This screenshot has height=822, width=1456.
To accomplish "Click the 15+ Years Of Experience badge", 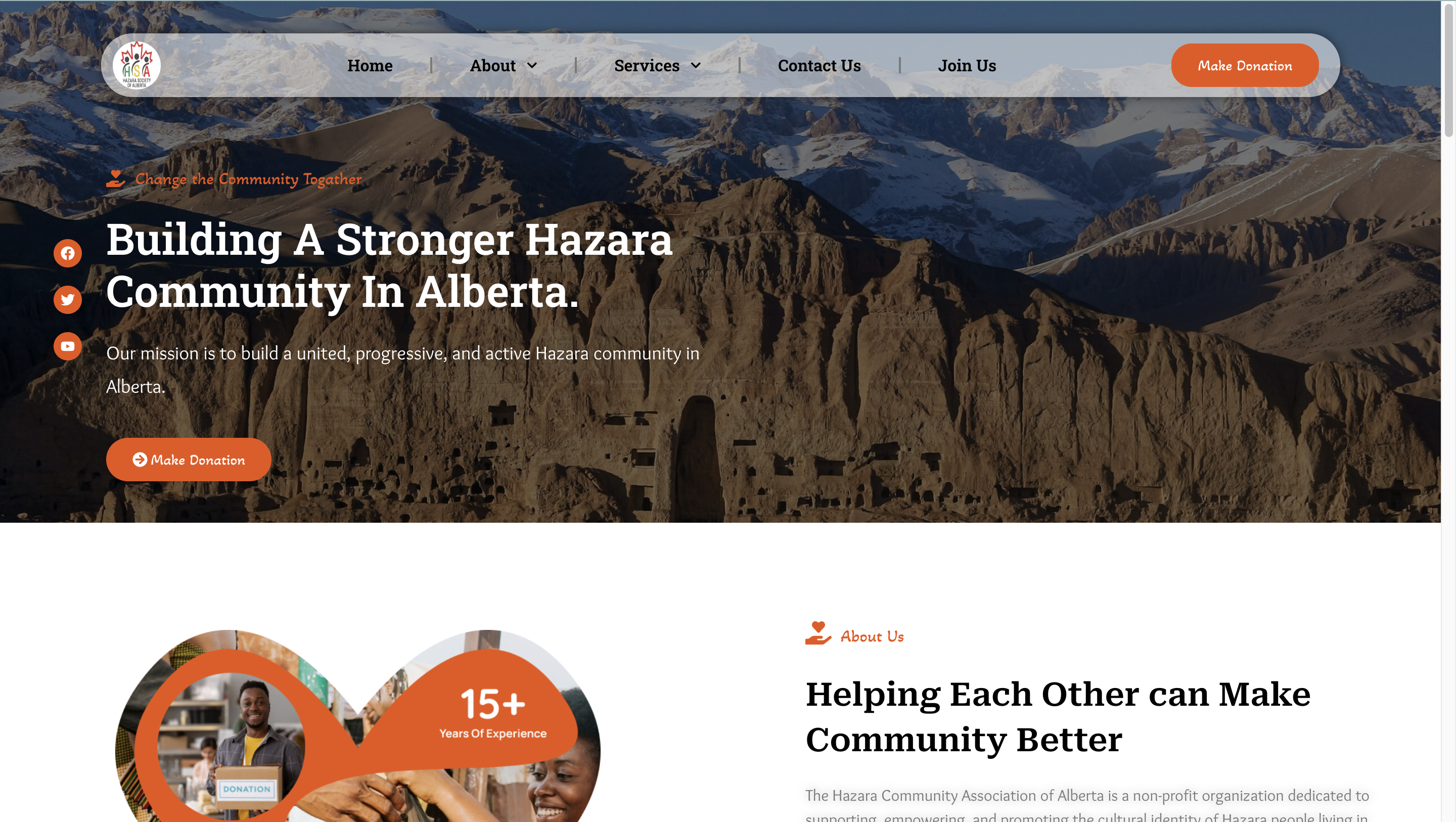I will pos(493,712).
